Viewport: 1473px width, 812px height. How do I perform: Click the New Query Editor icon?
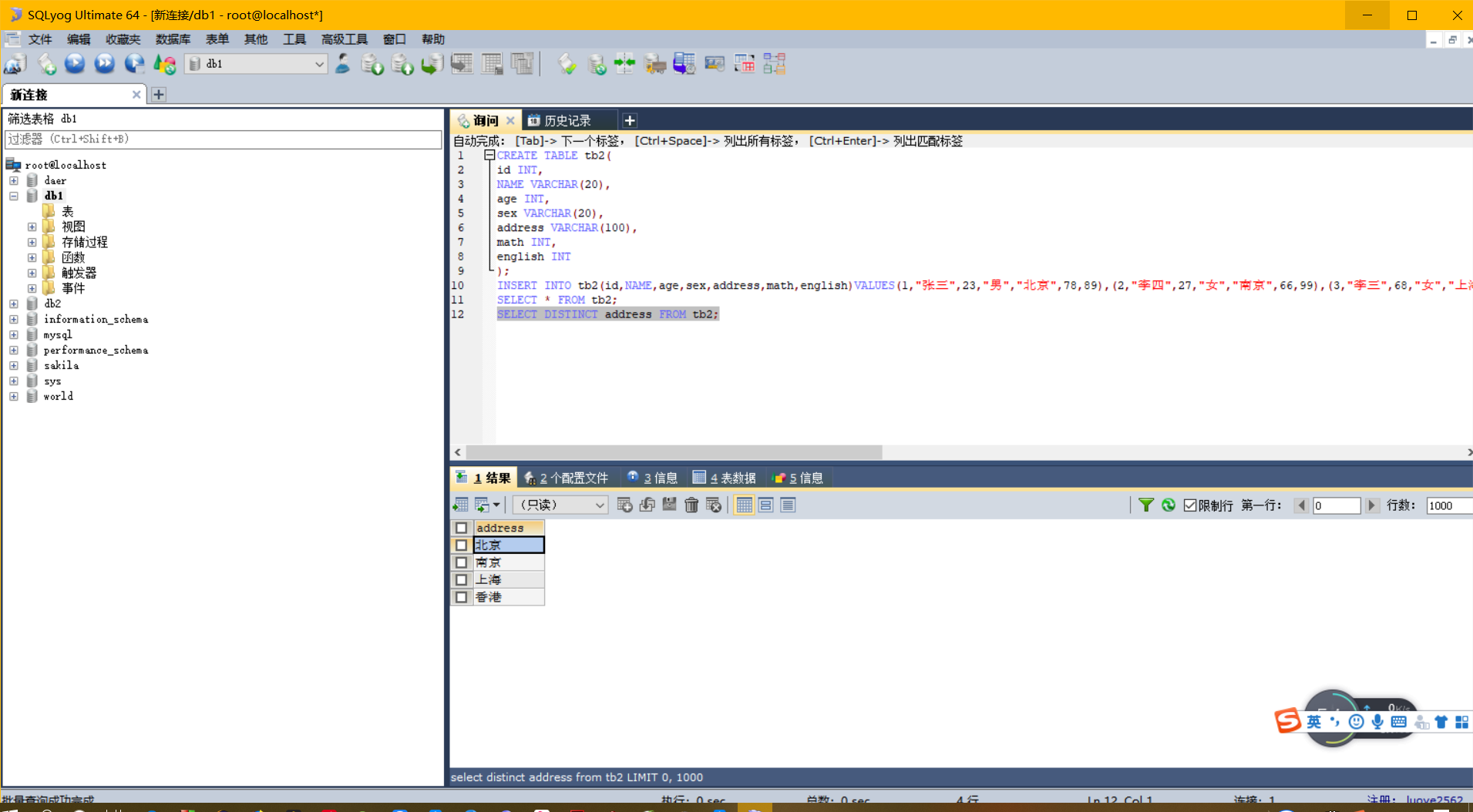[46, 64]
